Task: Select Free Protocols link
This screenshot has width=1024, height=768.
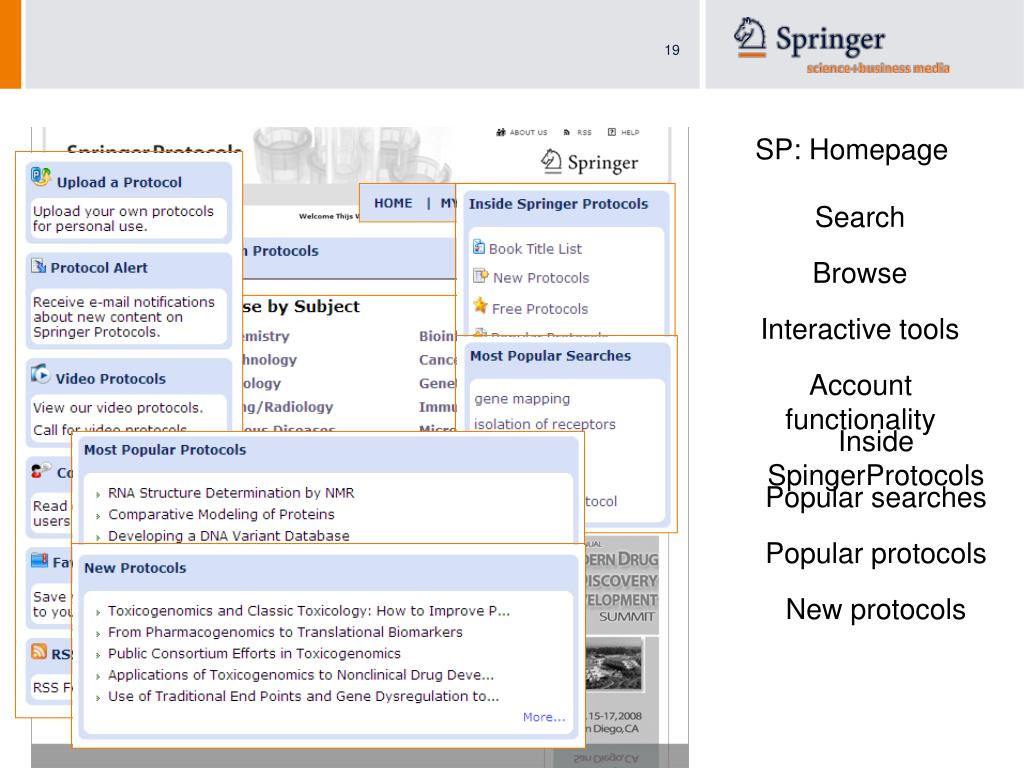Action: (x=539, y=308)
